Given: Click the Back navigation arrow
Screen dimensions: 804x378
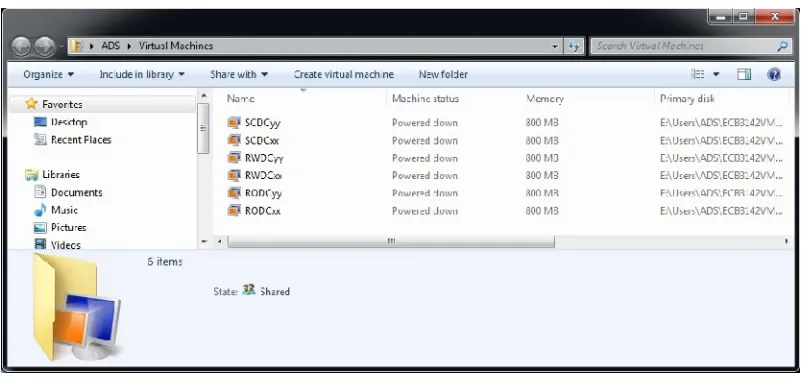Looking at the screenshot, I should point(21,46).
